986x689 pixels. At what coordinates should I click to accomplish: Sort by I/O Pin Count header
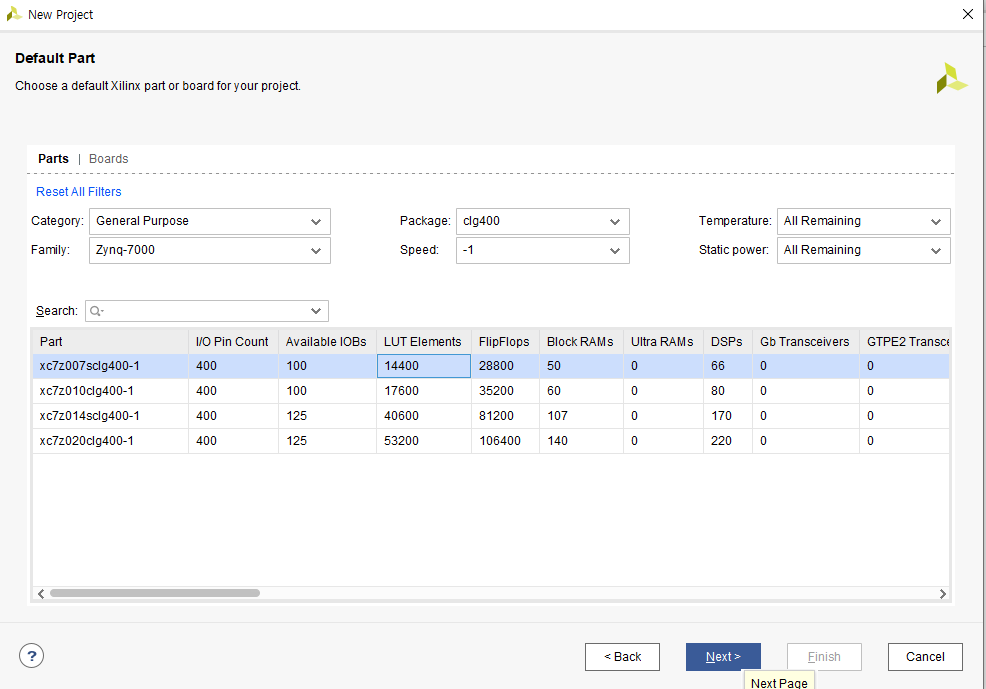pyautogui.click(x=233, y=341)
